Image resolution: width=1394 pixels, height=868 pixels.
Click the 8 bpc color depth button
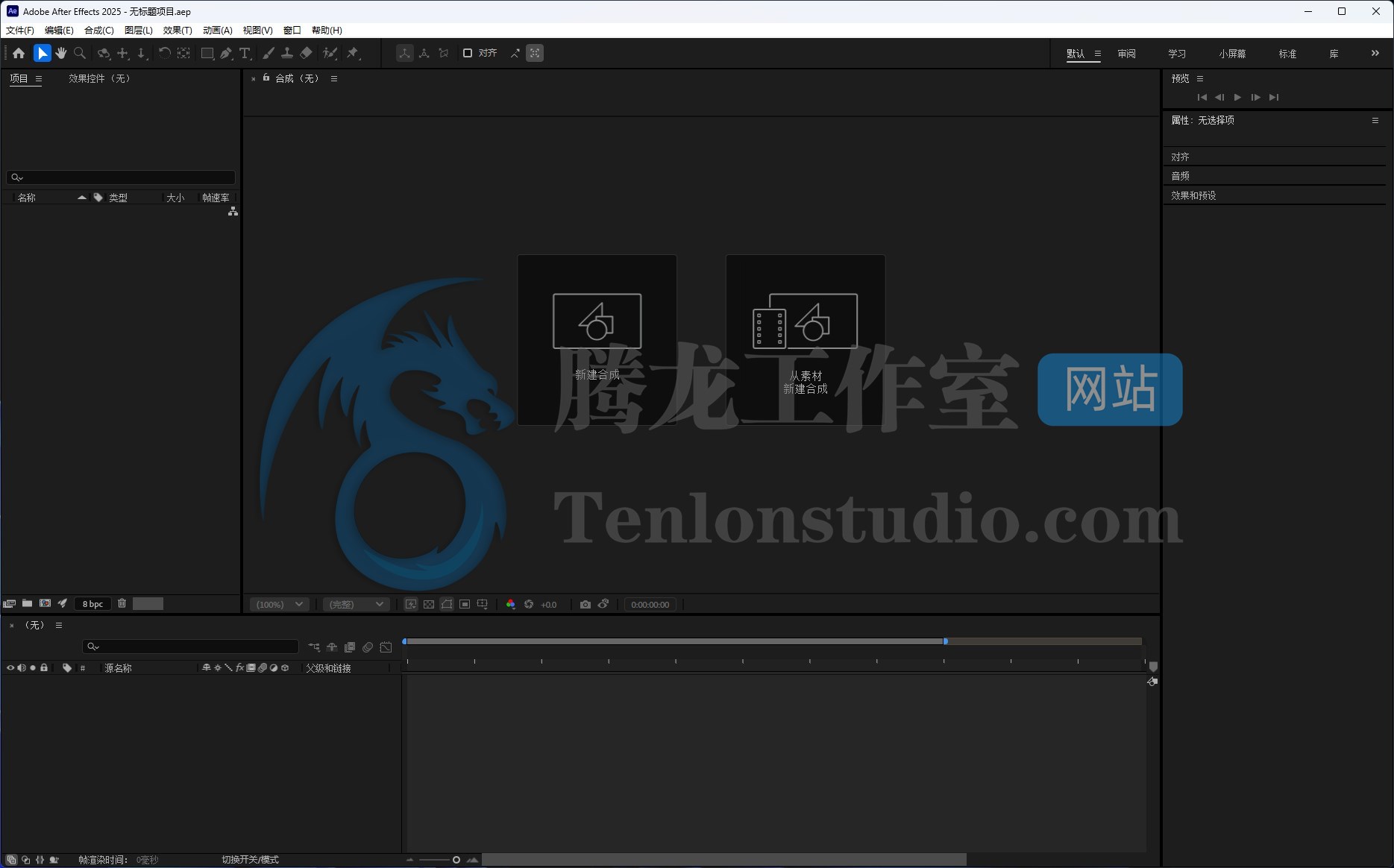click(92, 604)
